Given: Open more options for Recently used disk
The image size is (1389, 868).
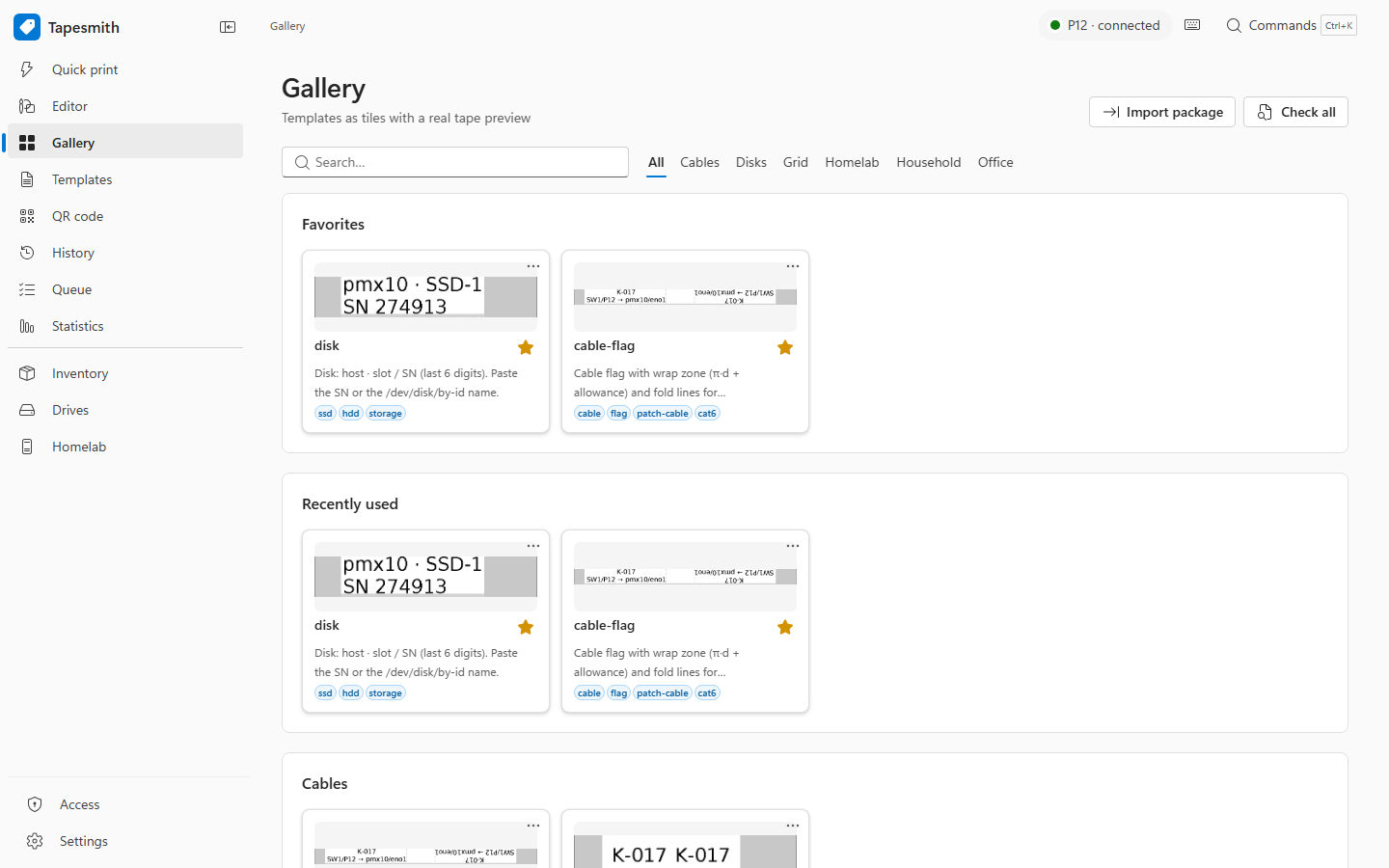Looking at the screenshot, I should pyautogui.click(x=533, y=546).
